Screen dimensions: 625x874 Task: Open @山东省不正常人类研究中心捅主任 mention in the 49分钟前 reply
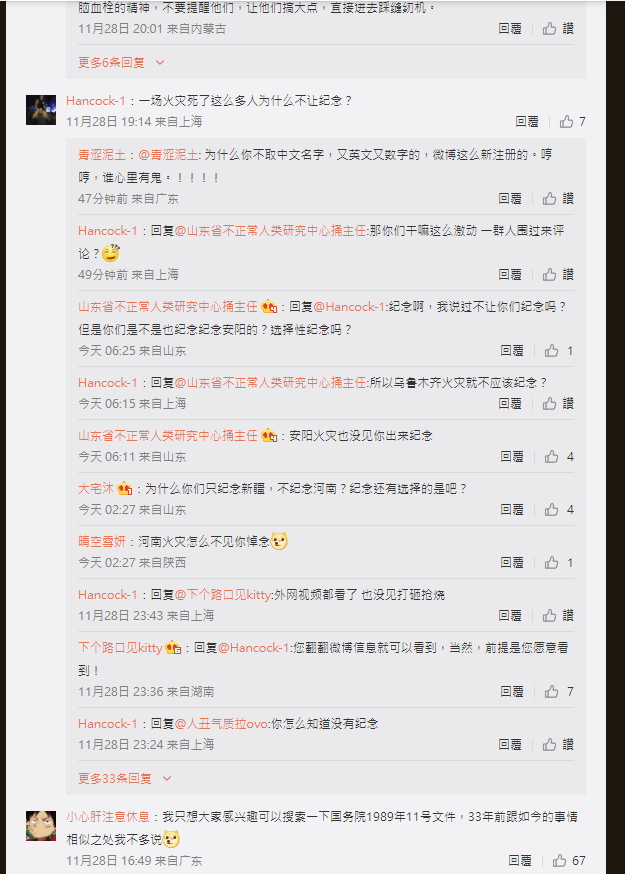(x=271, y=231)
